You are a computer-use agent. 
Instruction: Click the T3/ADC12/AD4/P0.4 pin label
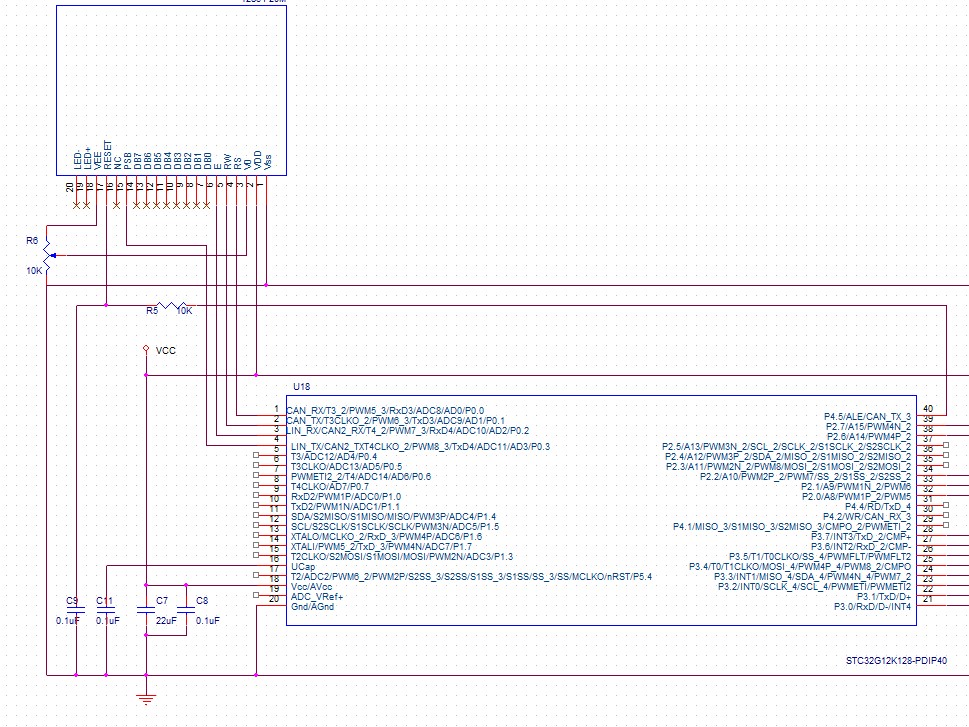point(334,456)
